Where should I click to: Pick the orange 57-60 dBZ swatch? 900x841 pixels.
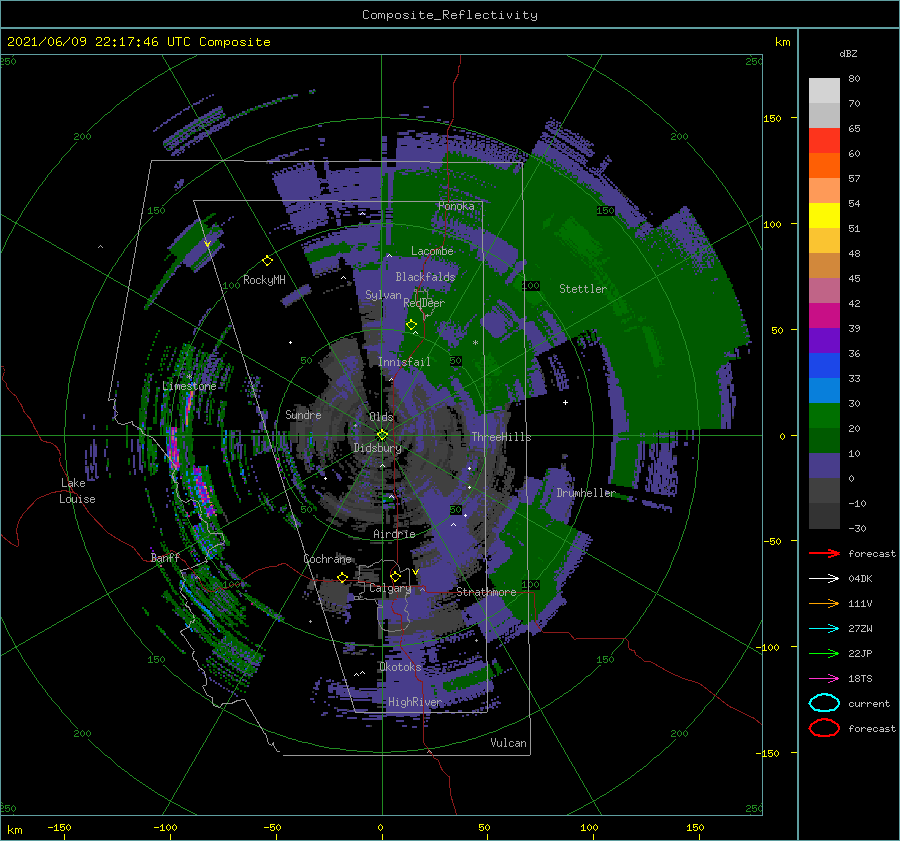point(824,166)
